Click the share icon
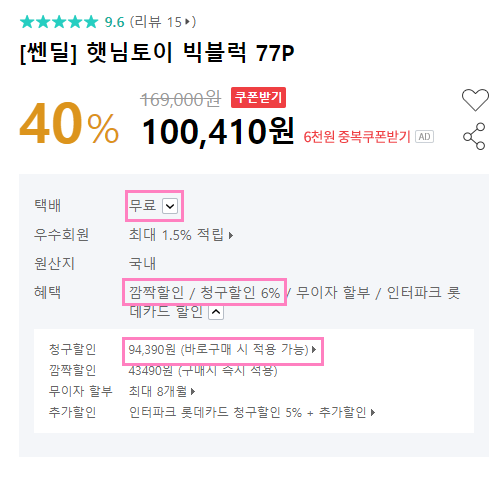This screenshot has width=494, height=479. pyautogui.click(x=474, y=136)
